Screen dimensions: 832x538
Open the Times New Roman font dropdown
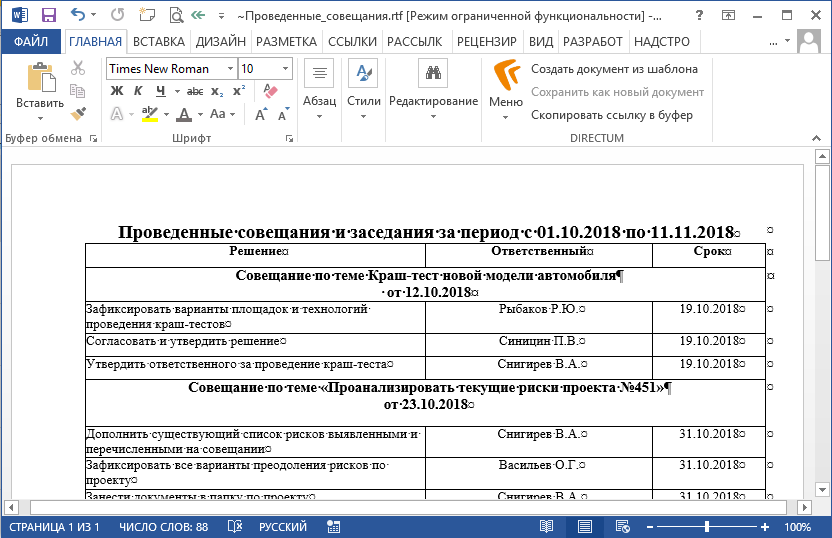click(x=230, y=68)
